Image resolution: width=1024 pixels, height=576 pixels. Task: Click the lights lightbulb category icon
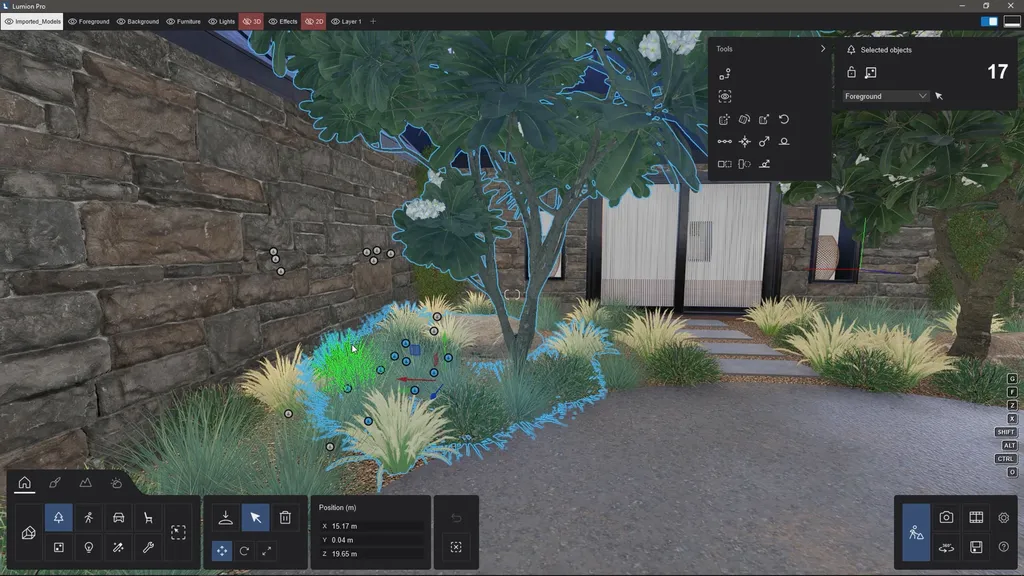pyautogui.click(x=88, y=548)
